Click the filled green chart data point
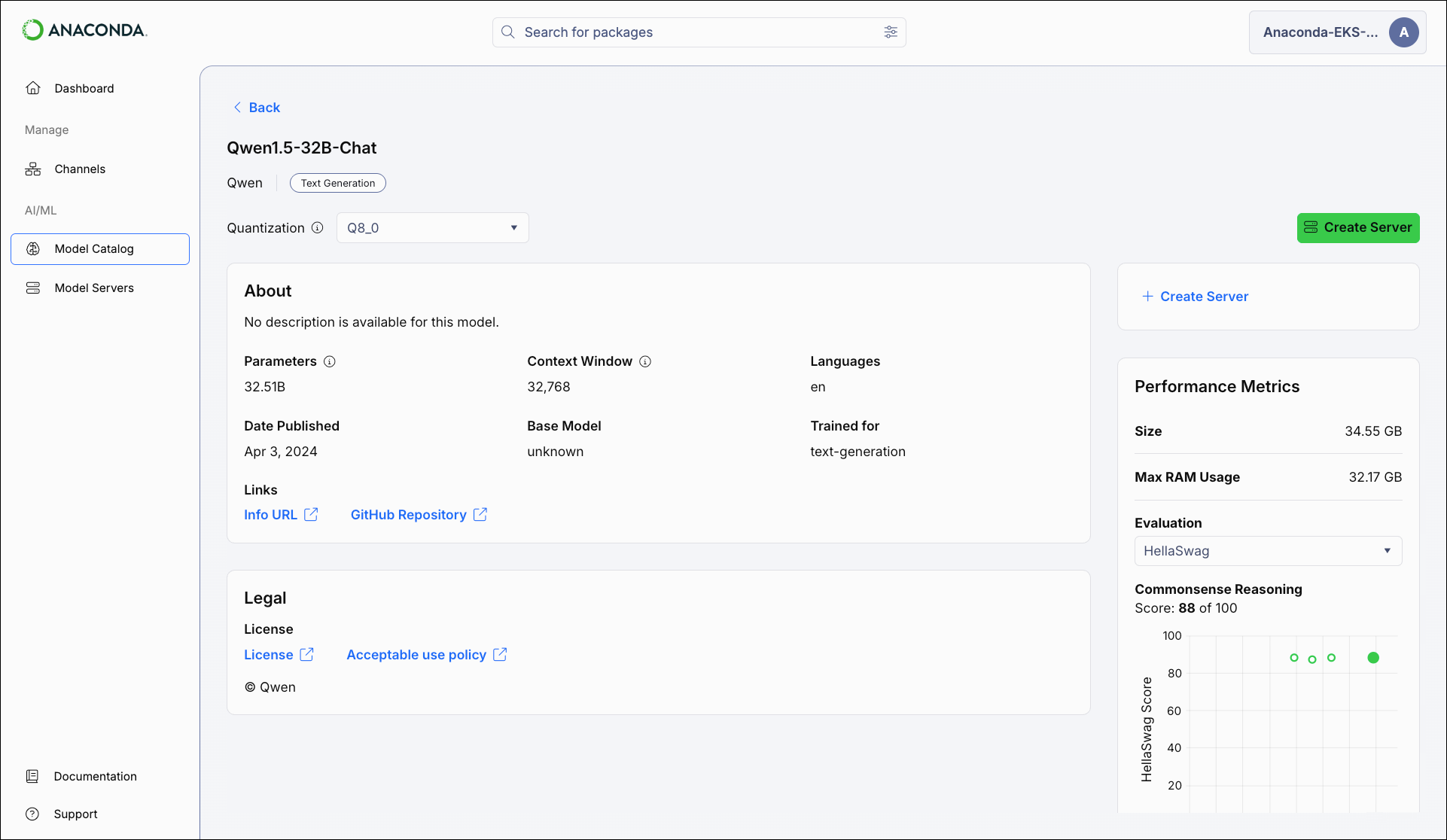Image resolution: width=1447 pixels, height=840 pixels. [1373, 658]
